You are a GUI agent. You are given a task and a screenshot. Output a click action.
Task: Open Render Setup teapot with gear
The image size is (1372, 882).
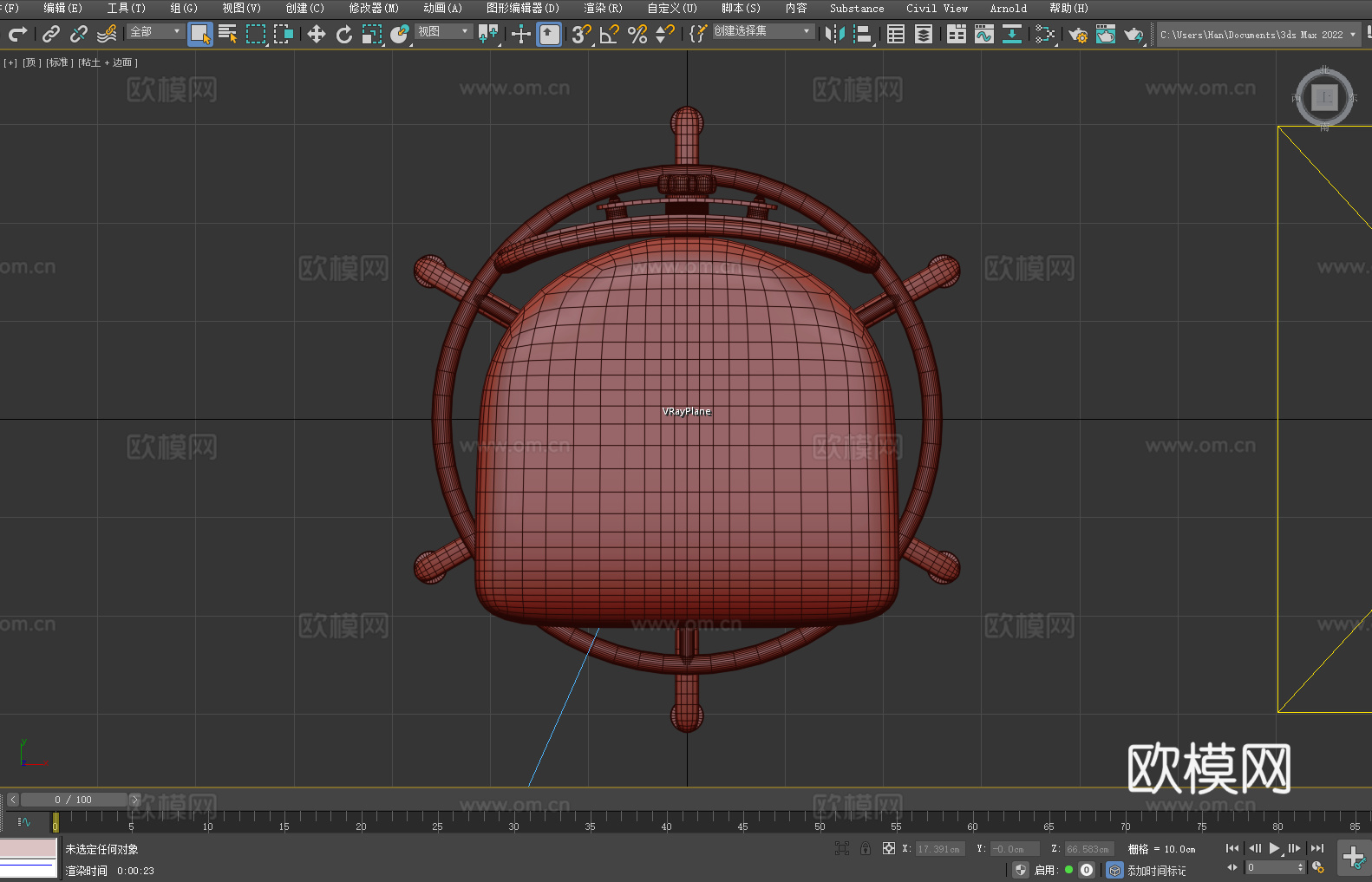tap(1078, 34)
